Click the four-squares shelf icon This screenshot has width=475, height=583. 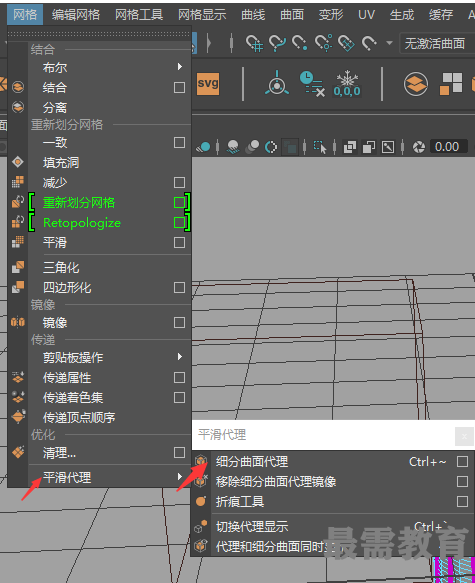click(450, 84)
